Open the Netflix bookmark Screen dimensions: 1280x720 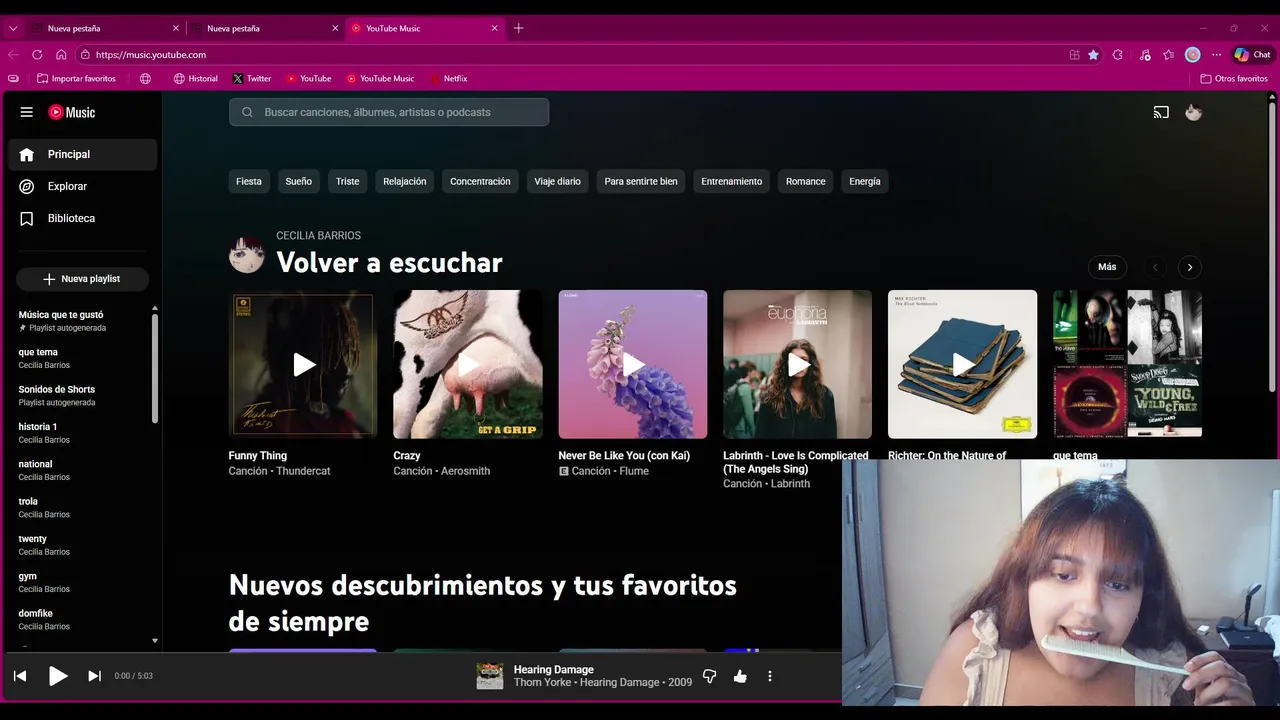pyautogui.click(x=449, y=78)
